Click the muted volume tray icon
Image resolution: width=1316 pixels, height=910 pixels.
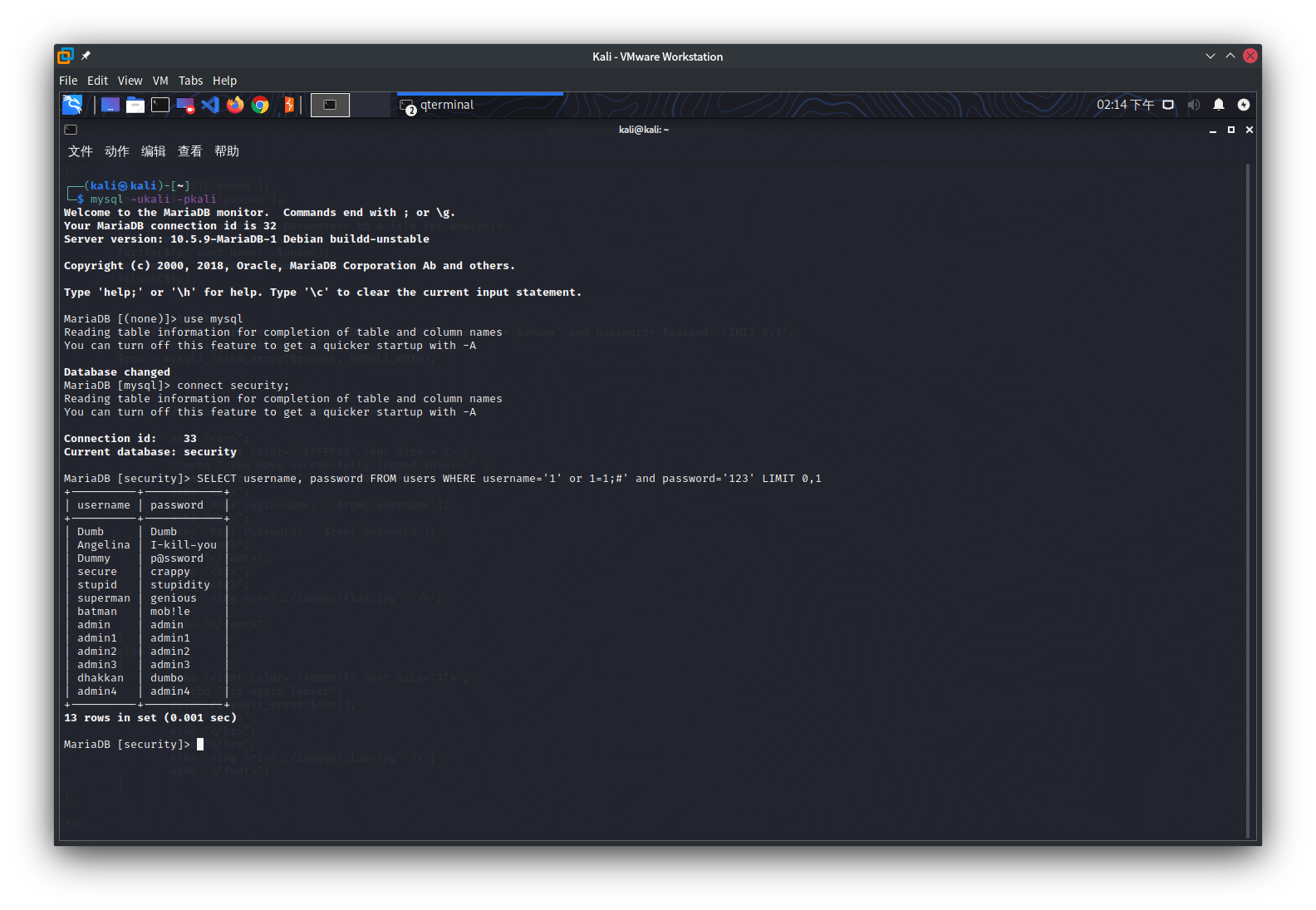tap(1194, 105)
